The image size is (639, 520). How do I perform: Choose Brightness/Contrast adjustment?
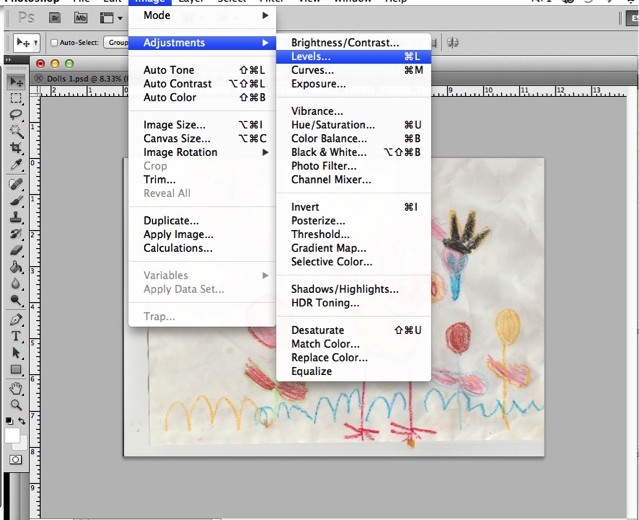tap(353, 43)
